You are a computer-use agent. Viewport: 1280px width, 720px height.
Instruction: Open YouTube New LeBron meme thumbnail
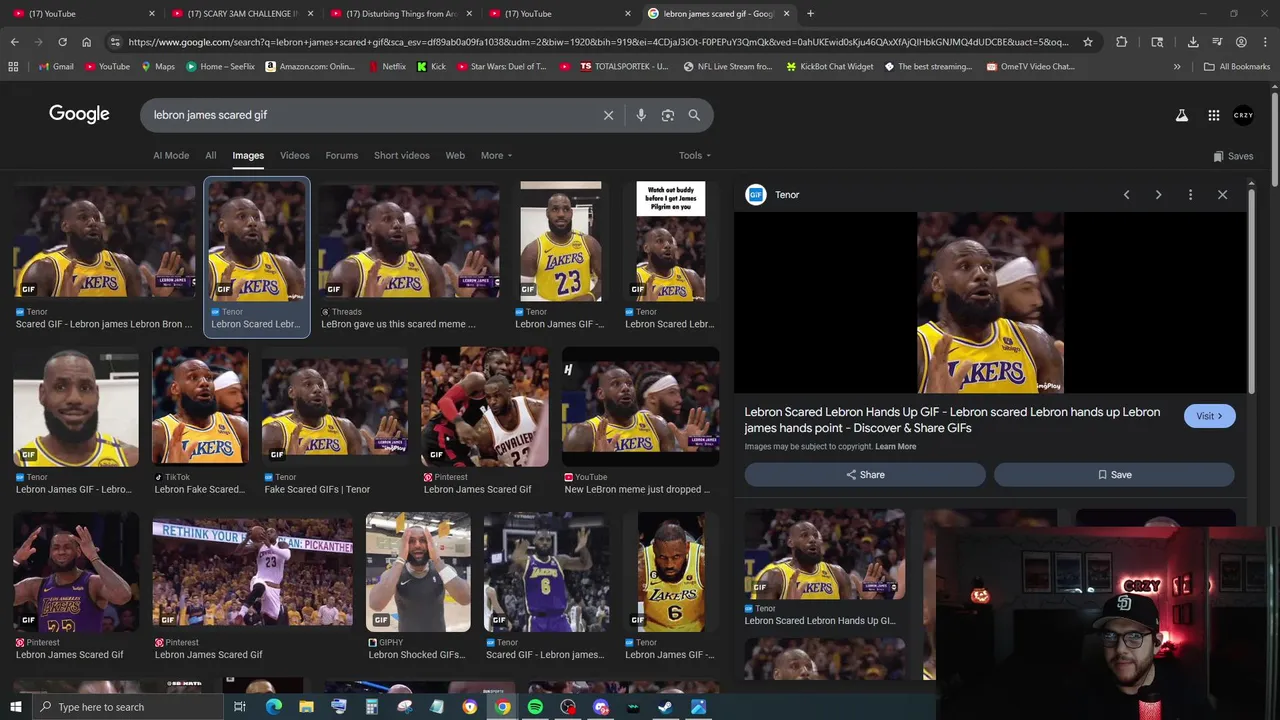click(640, 406)
